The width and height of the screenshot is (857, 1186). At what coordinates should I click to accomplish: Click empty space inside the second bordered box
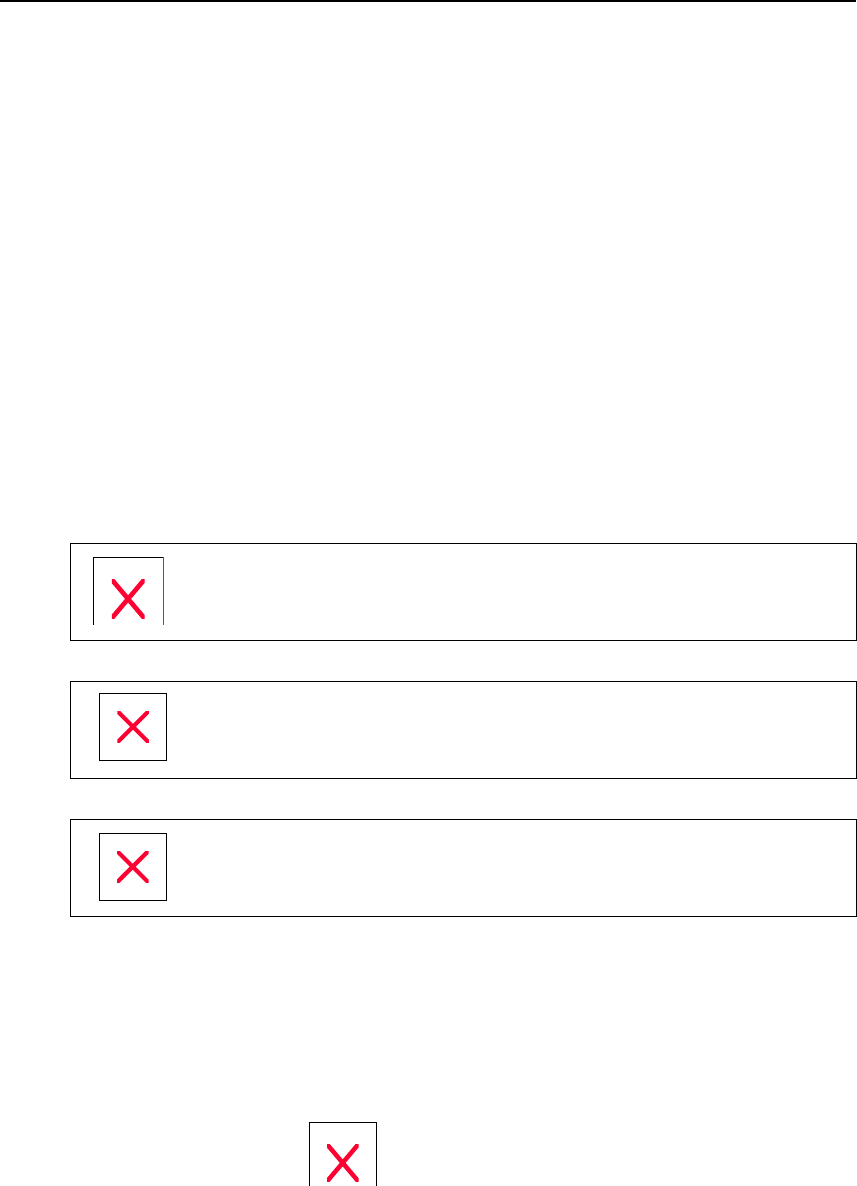[500, 730]
